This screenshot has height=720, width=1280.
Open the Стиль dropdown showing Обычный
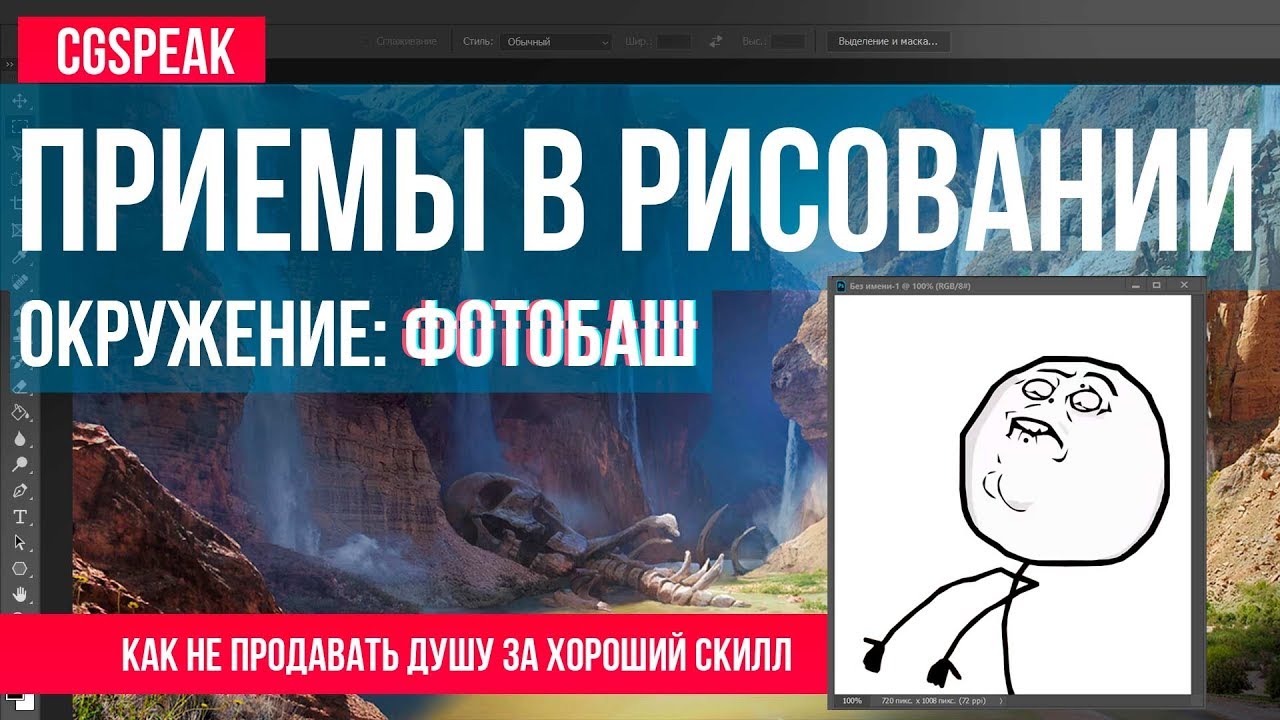pyautogui.click(x=556, y=42)
